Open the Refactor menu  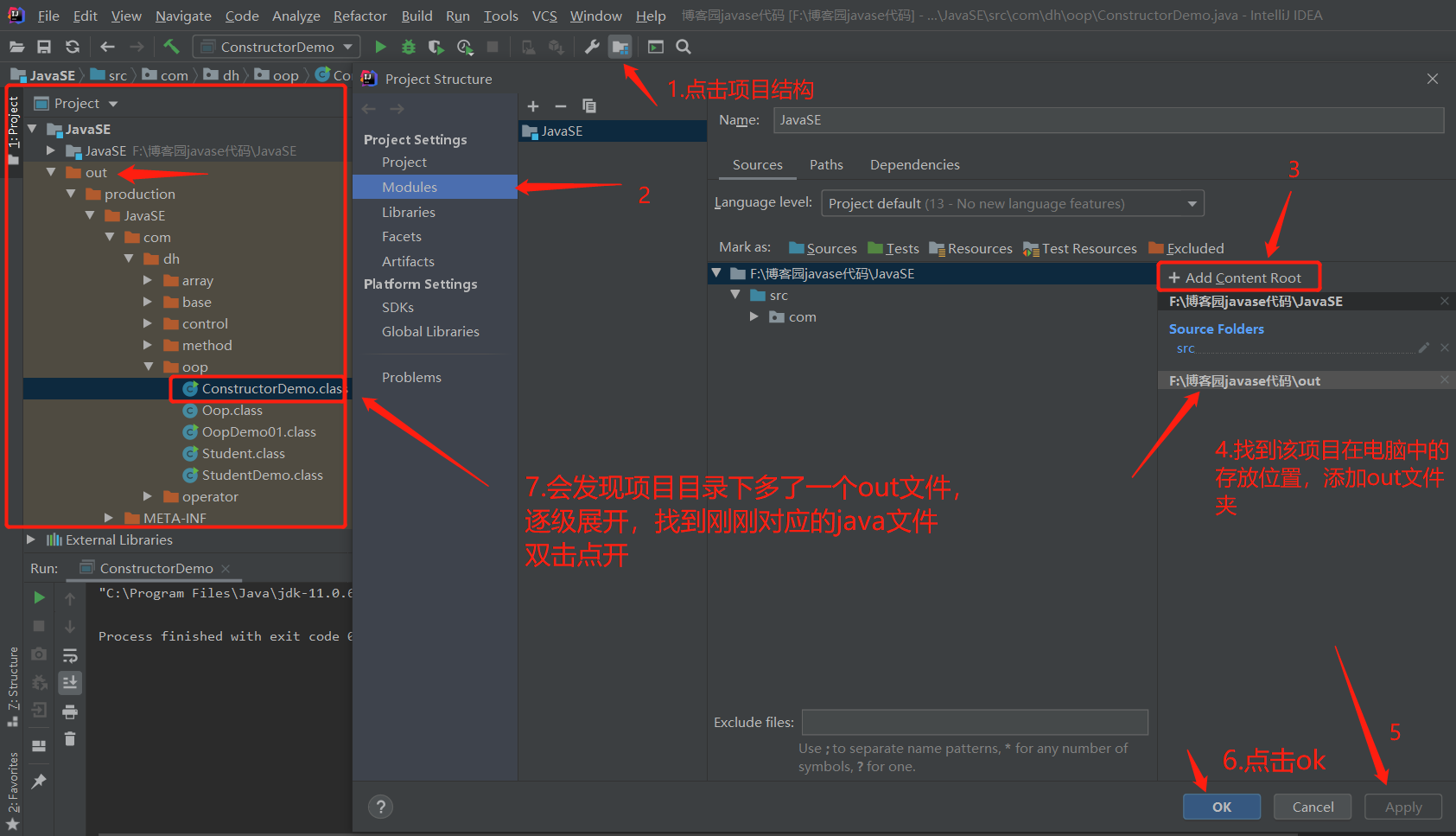point(359,16)
